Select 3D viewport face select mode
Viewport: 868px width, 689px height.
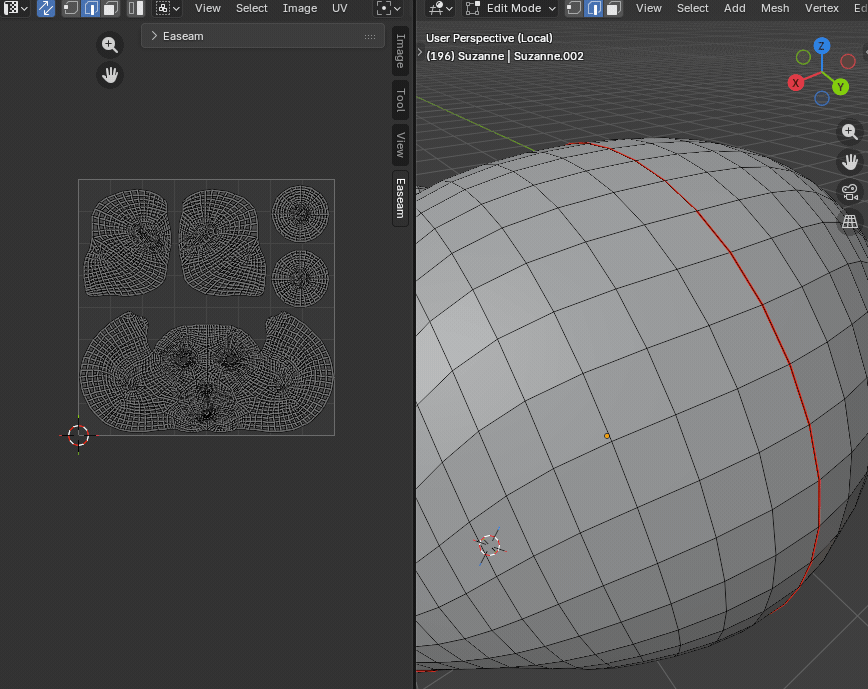pos(613,8)
